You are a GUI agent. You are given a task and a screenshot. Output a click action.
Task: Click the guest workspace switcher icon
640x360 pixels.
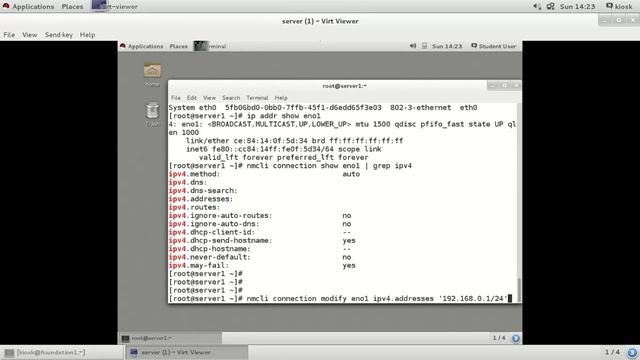point(516,338)
